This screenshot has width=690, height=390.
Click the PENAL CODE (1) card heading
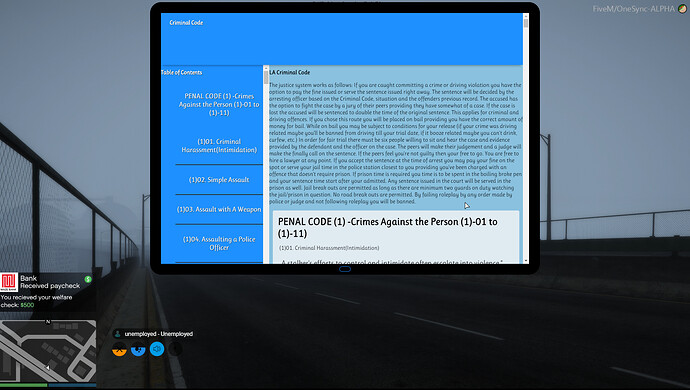click(388, 228)
